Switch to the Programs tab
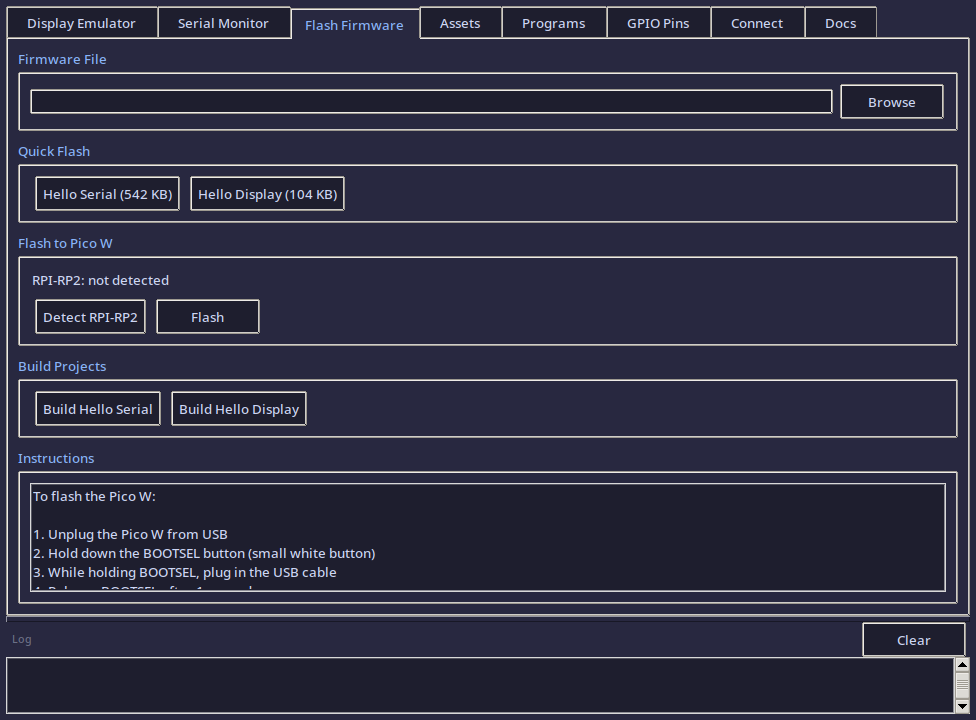The height and width of the screenshot is (720, 976). click(553, 22)
